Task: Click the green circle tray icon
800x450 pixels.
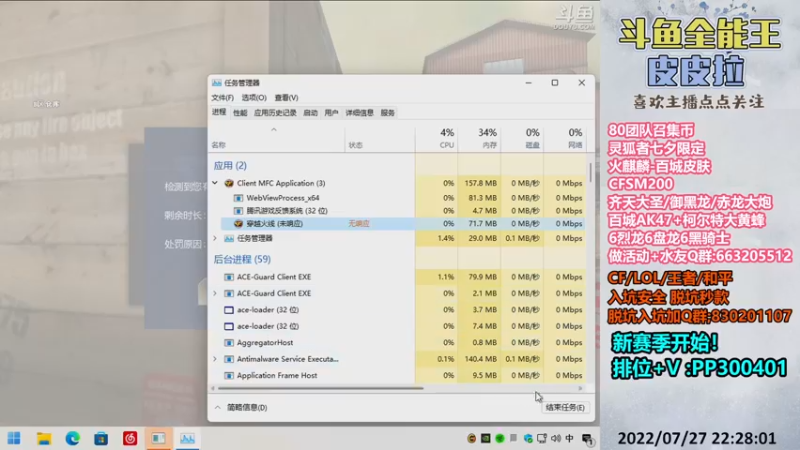Action: [x=499, y=438]
